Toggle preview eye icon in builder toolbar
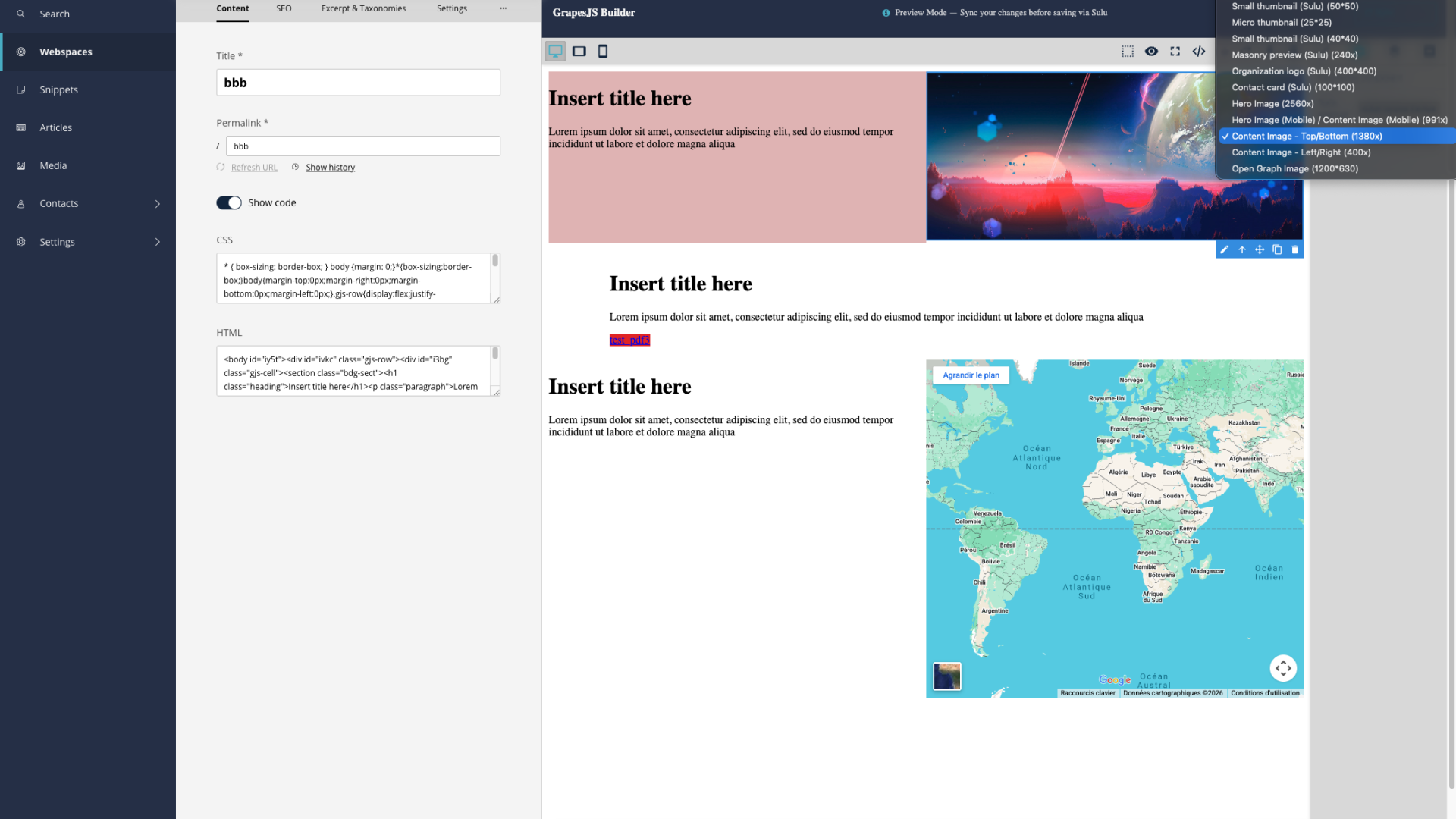 1151,52
